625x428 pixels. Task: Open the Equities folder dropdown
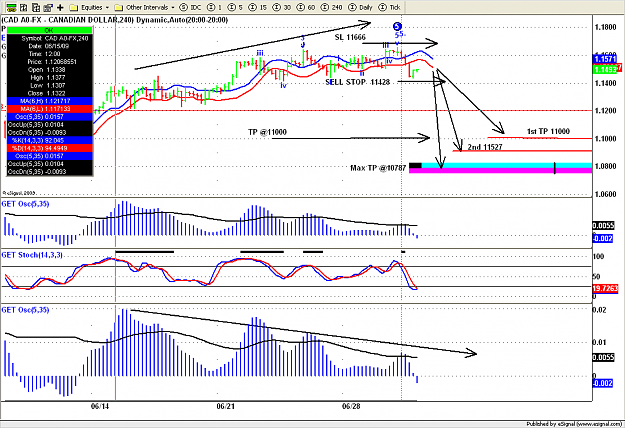click(89, 7)
